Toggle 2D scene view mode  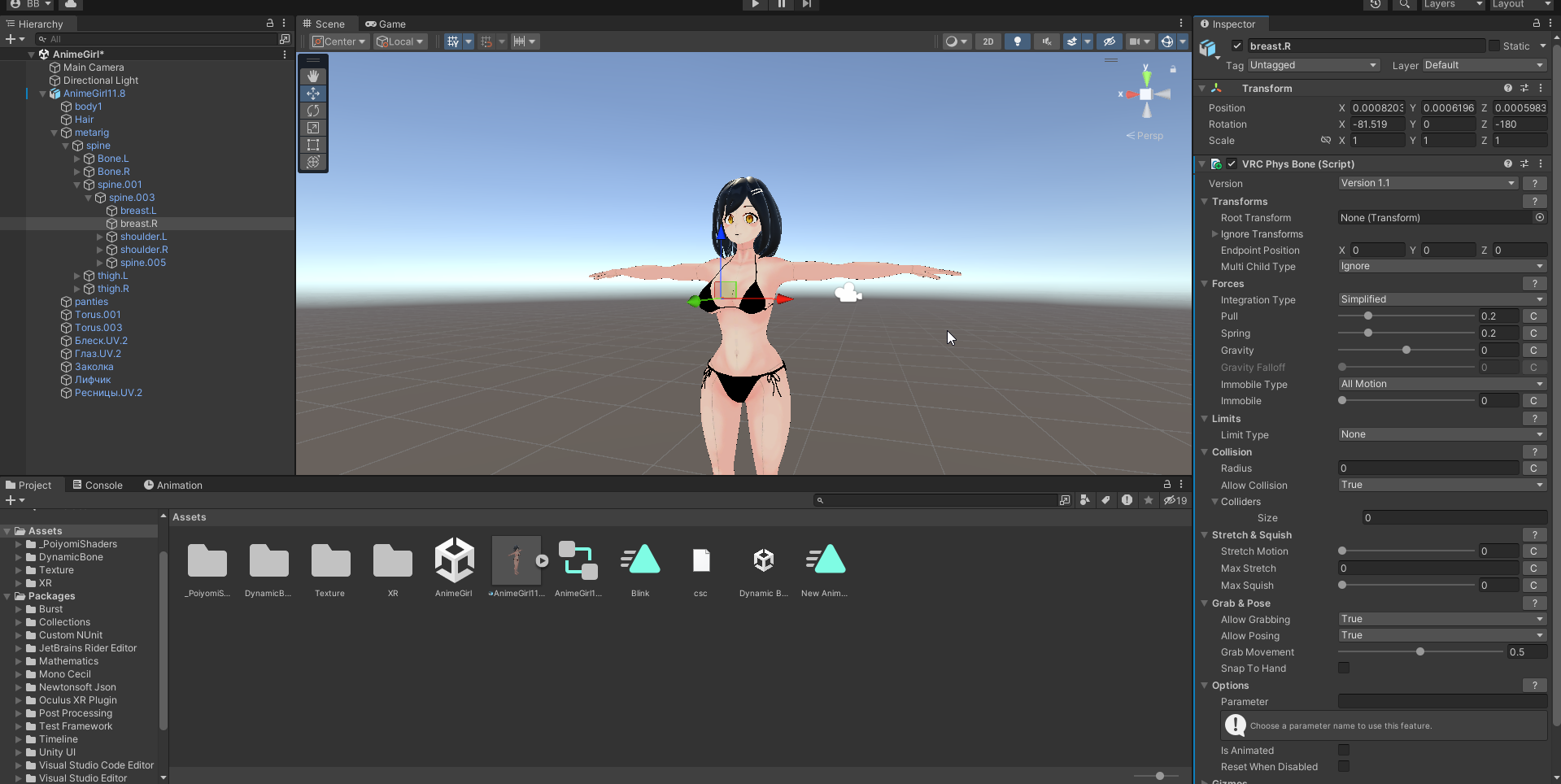[988, 41]
